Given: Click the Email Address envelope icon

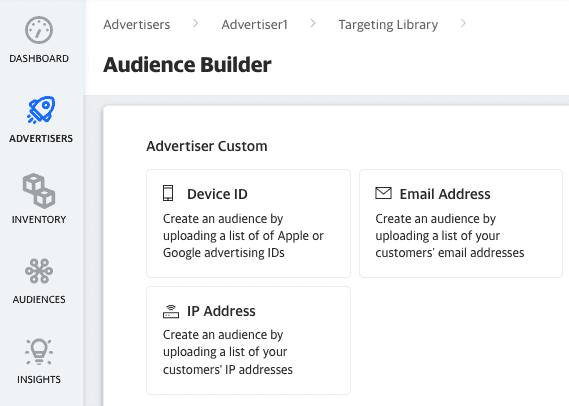Looking at the screenshot, I should pyautogui.click(x=383, y=193).
